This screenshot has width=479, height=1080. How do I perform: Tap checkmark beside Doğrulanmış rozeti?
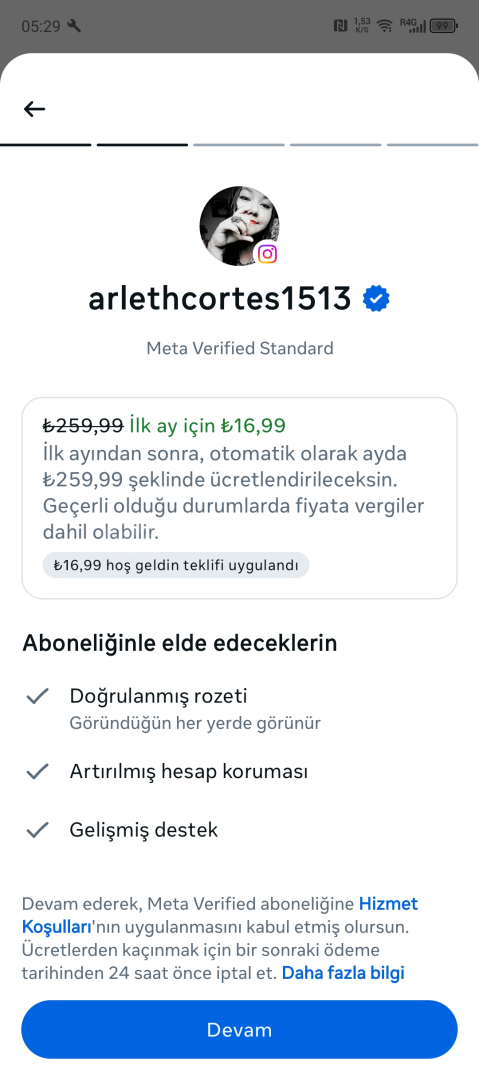click(x=37, y=696)
